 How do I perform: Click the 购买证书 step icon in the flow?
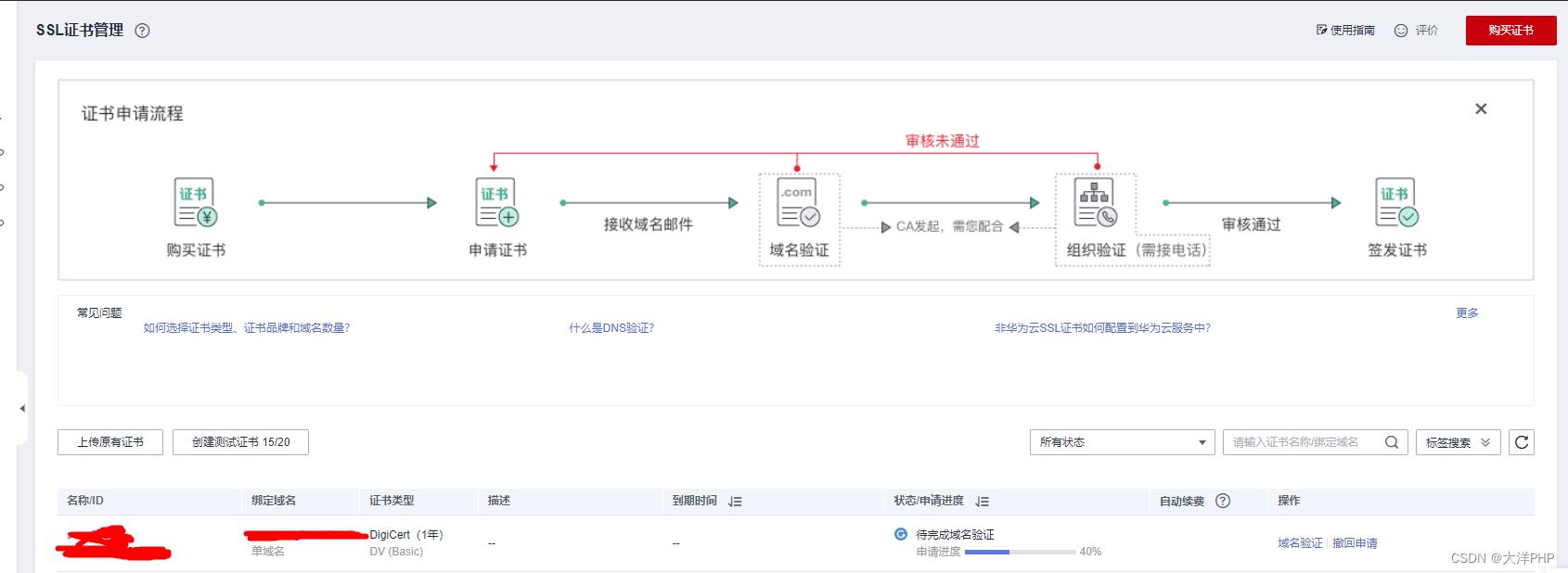pyautogui.click(x=196, y=202)
